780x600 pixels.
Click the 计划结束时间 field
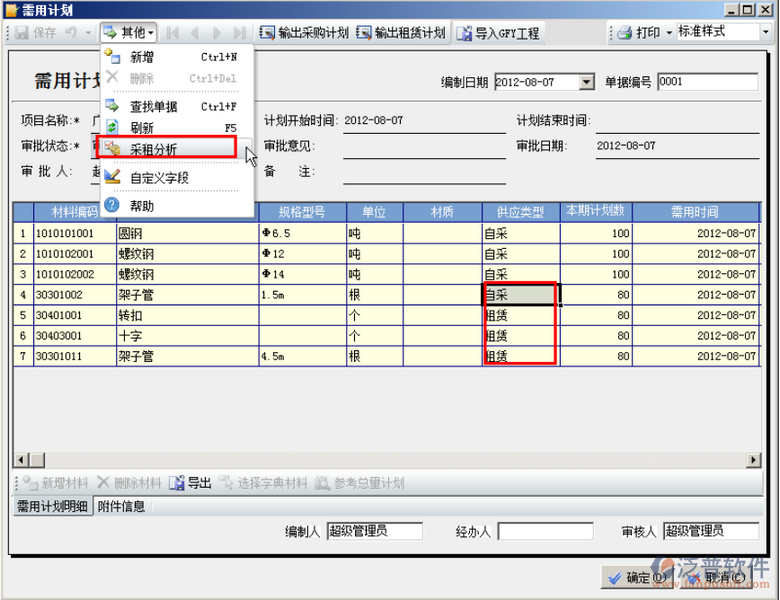click(x=677, y=121)
